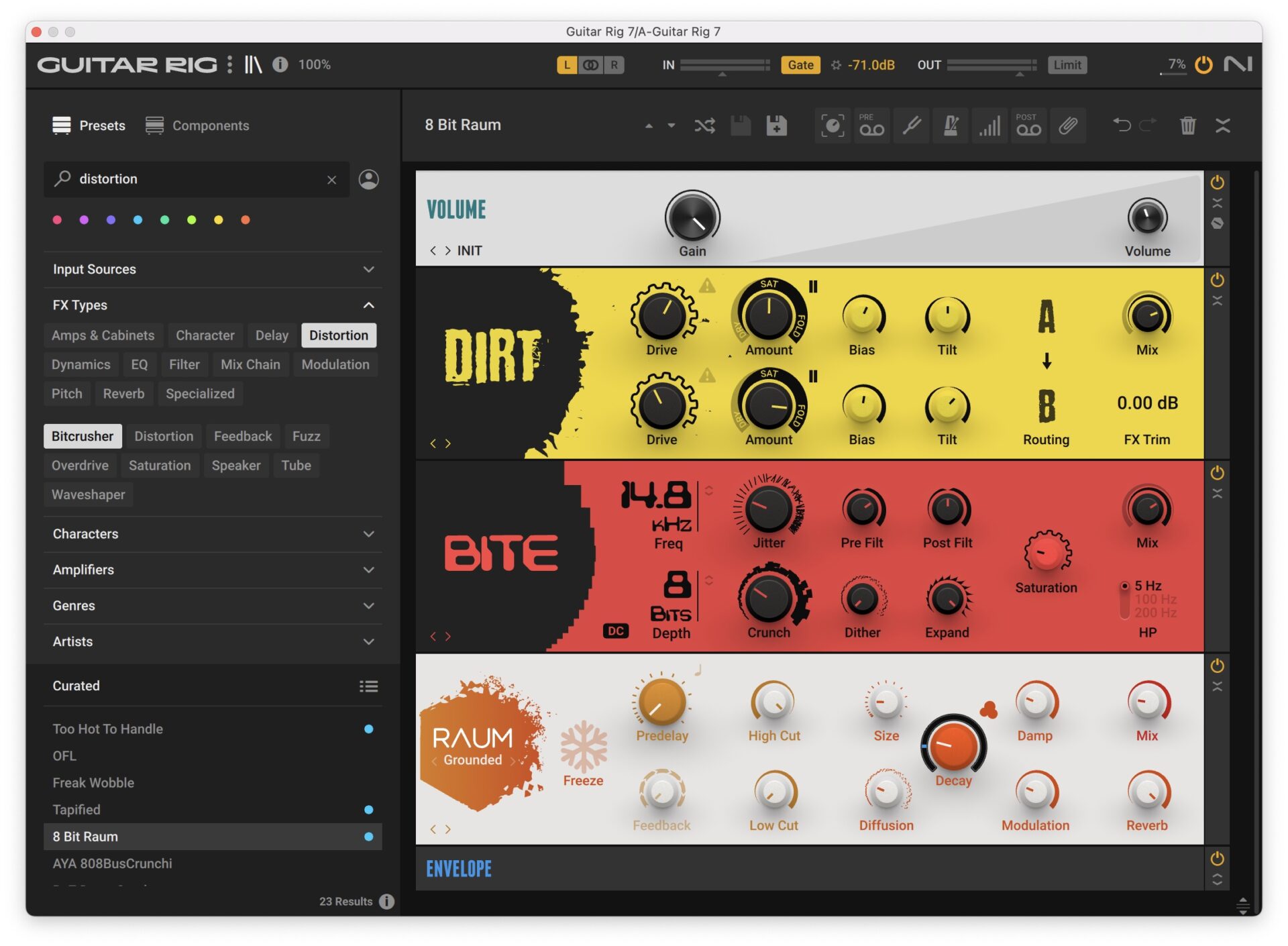Toggle the DC button in BITE
1288x946 pixels.
tap(616, 631)
